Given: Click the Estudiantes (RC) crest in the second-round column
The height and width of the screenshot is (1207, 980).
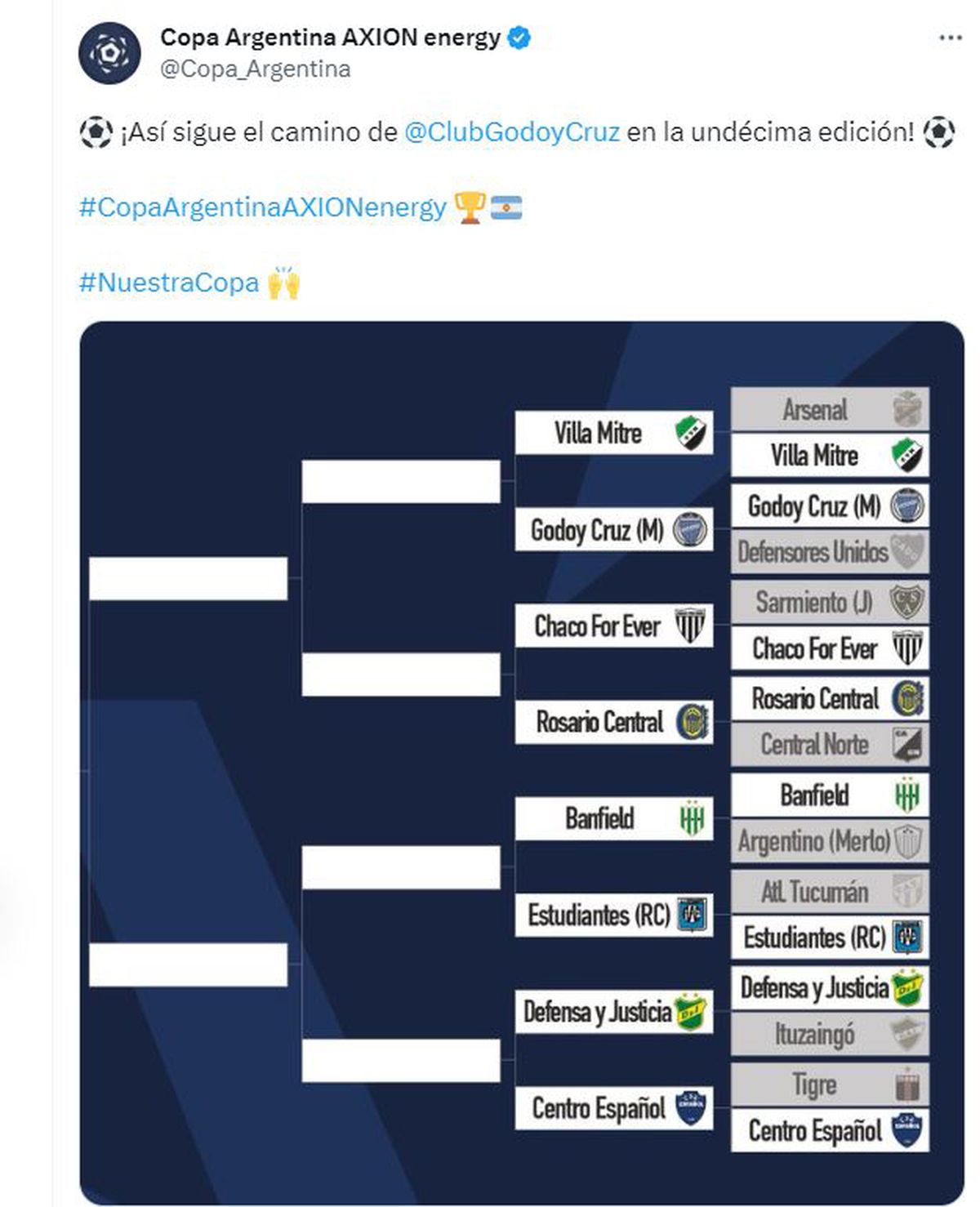Looking at the screenshot, I should (x=692, y=915).
